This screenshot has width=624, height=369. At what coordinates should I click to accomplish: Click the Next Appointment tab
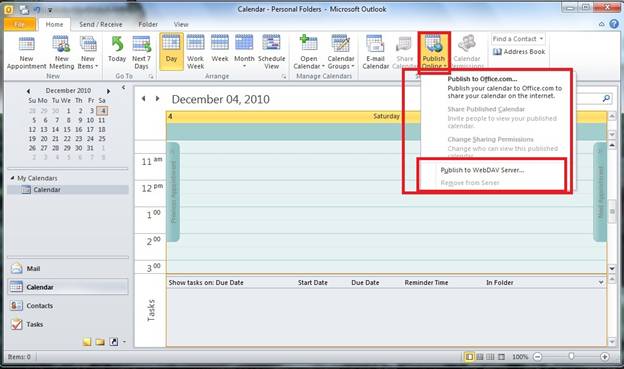click(x=600, y=192)
